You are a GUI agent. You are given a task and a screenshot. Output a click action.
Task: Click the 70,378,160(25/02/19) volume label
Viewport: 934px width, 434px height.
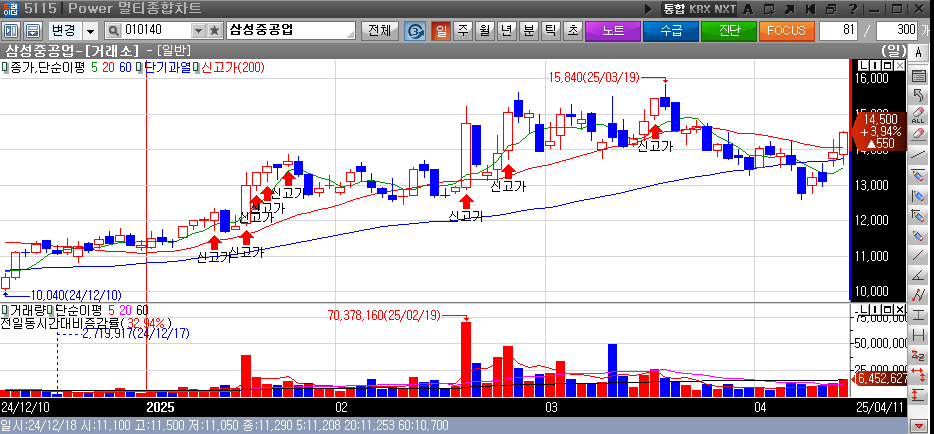[385, 316]
